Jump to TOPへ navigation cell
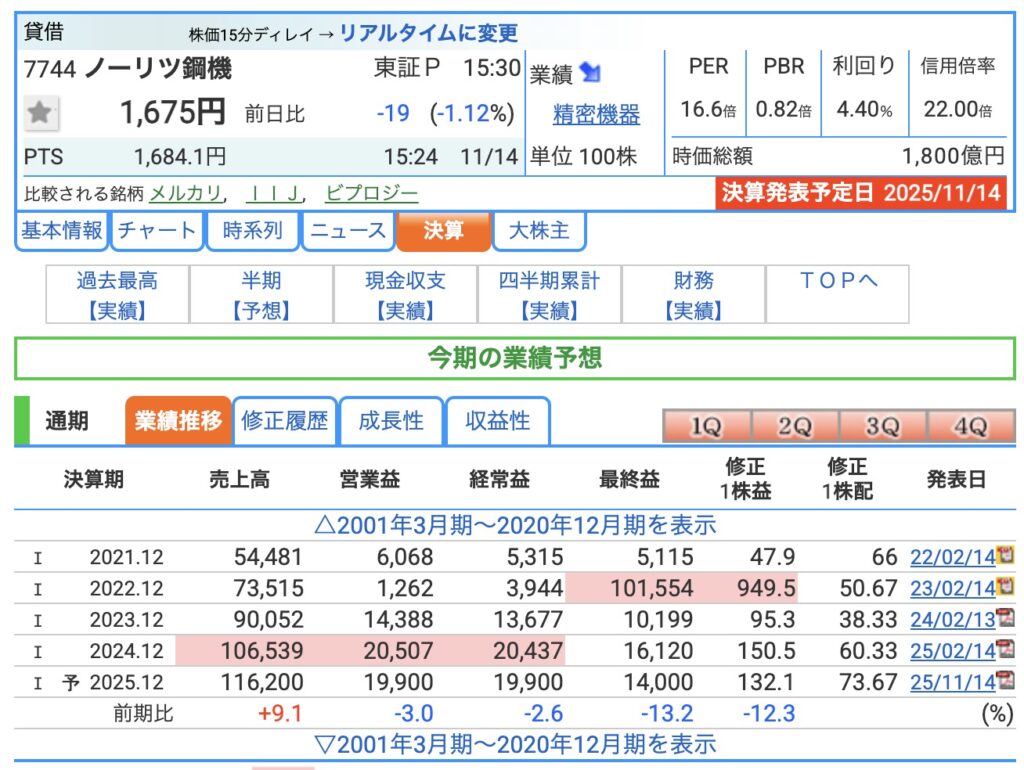The width and height of the screenshot is (1024, 770). 837,282
